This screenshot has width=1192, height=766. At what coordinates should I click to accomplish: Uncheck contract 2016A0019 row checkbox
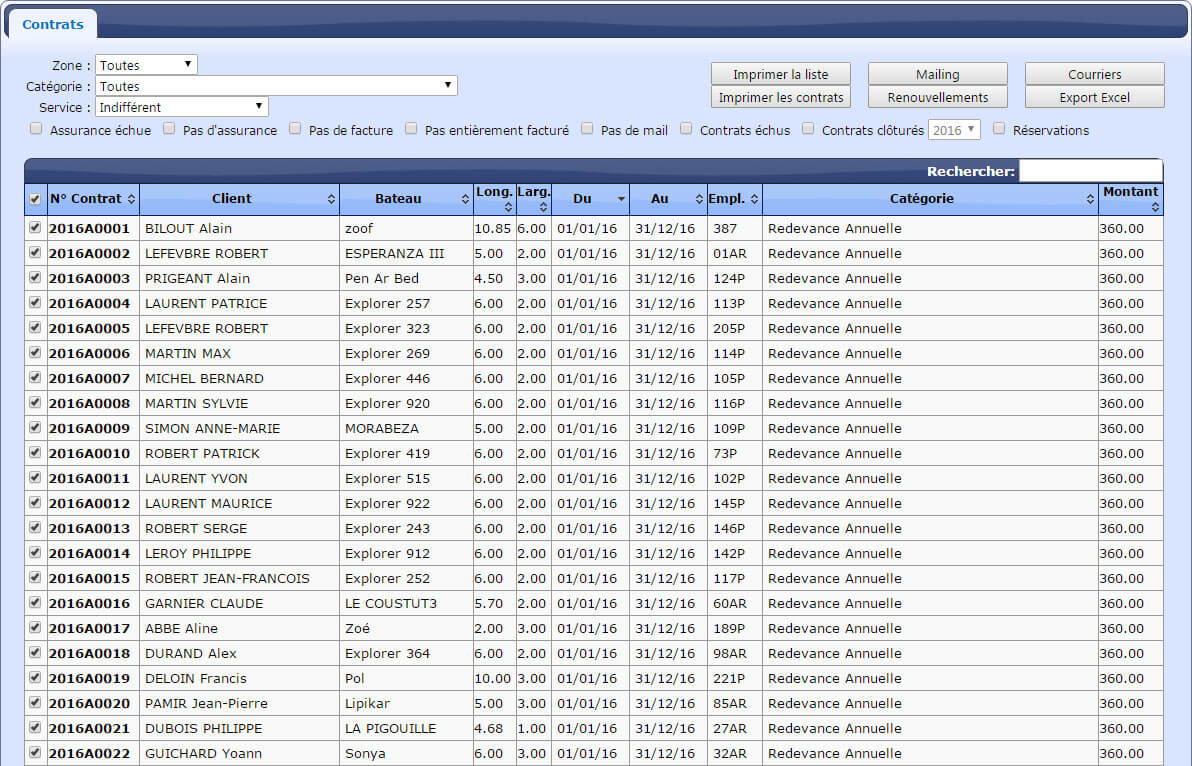tap(35, 677)
